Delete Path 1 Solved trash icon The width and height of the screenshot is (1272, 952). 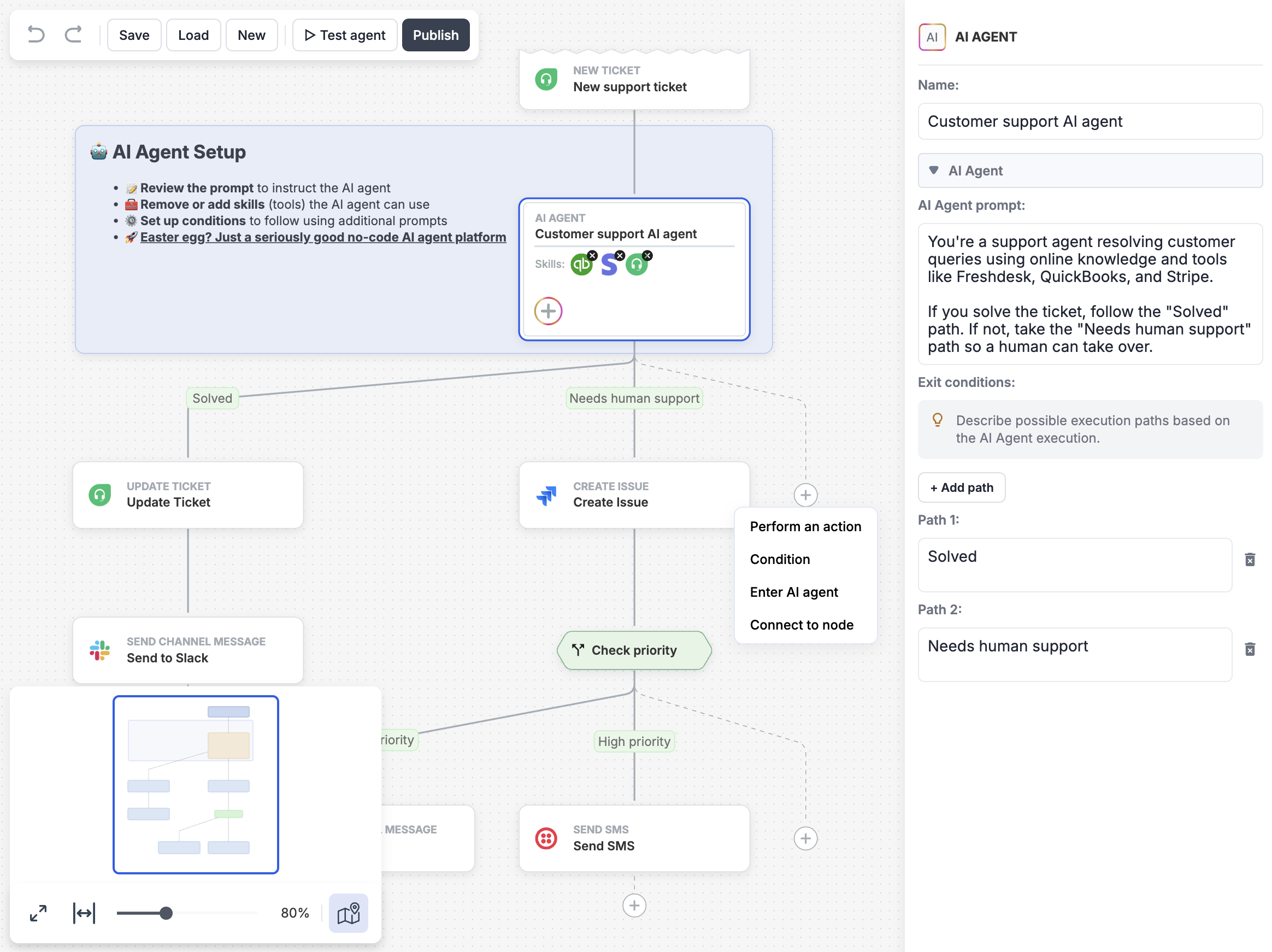[x=1250, y=560]
